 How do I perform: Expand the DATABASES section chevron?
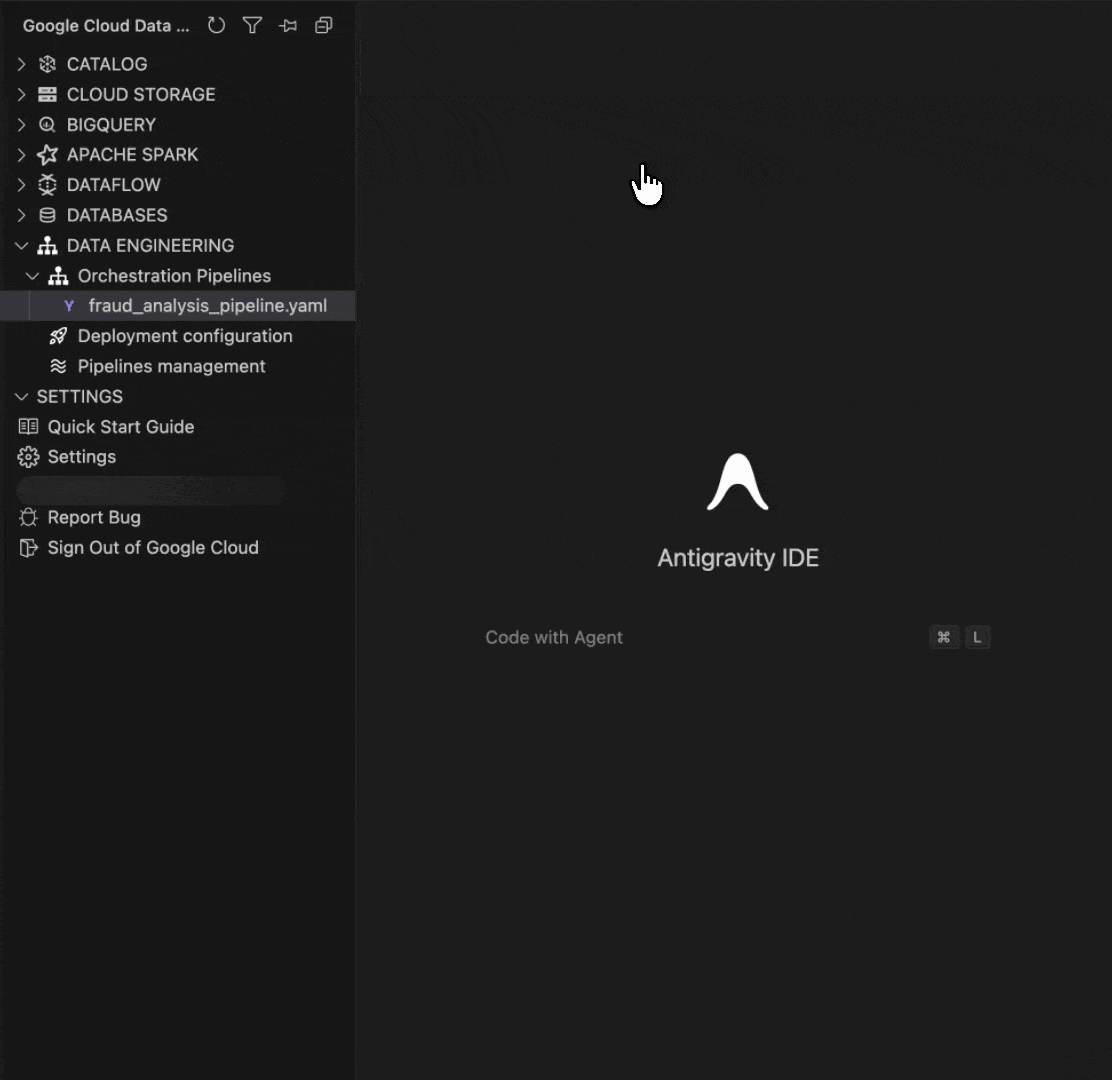(x=21, y=216)
